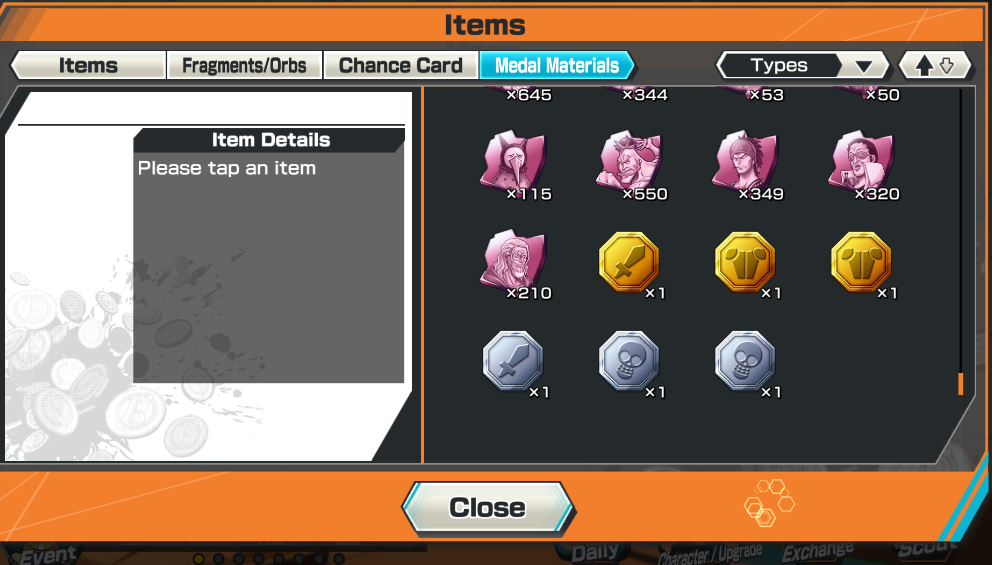Tap the pink character fragment x550
This screenshot has height=565, width=992.
coord(629,163)
